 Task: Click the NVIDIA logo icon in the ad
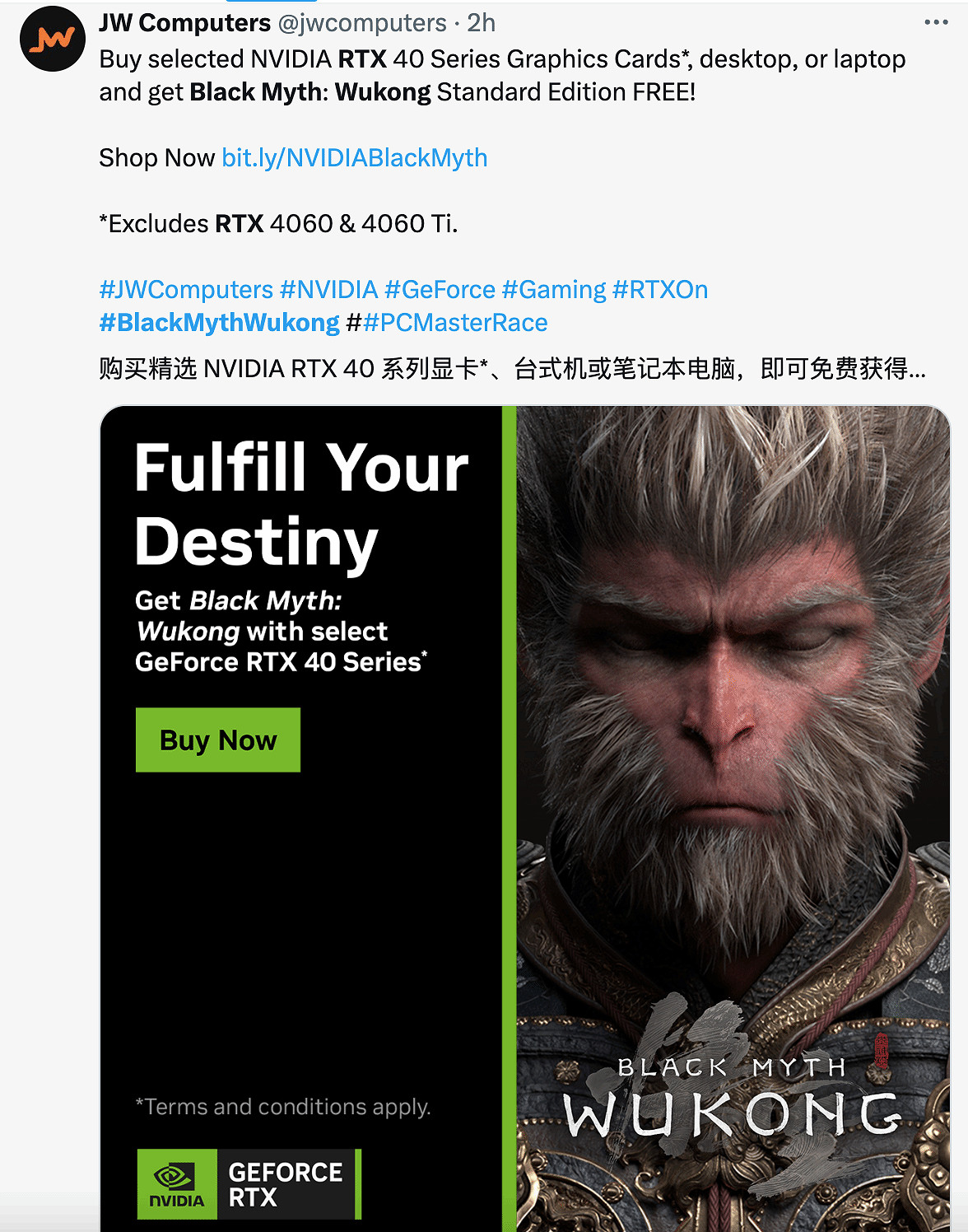[177, 1184]
